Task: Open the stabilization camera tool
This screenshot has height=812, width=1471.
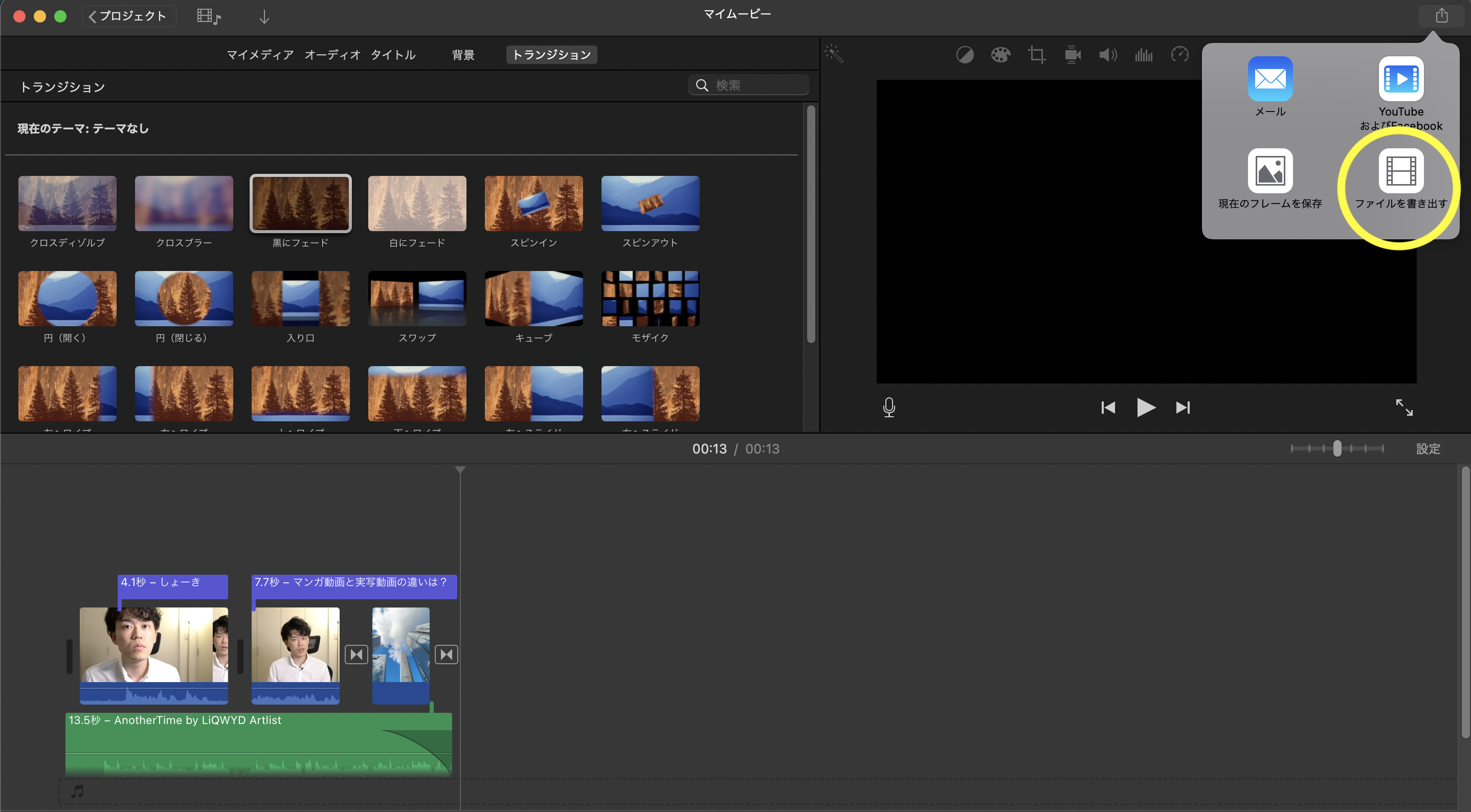Action: pos(1073,55)
